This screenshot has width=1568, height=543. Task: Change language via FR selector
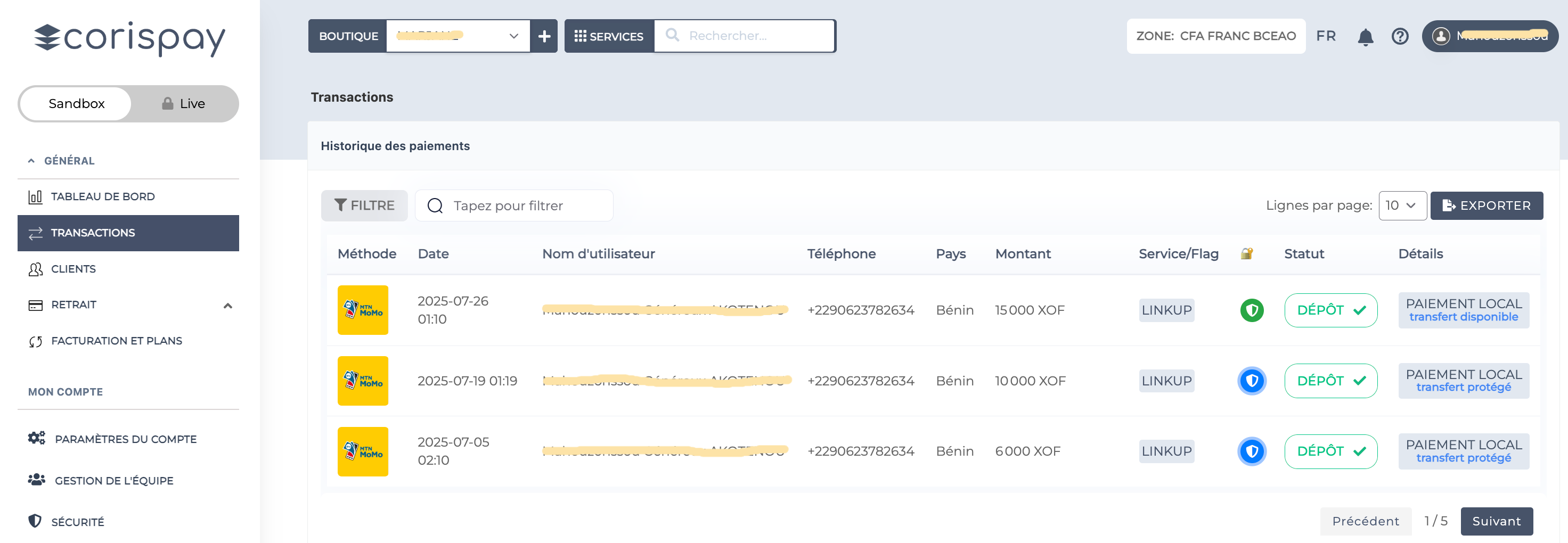coord(1325,37)
